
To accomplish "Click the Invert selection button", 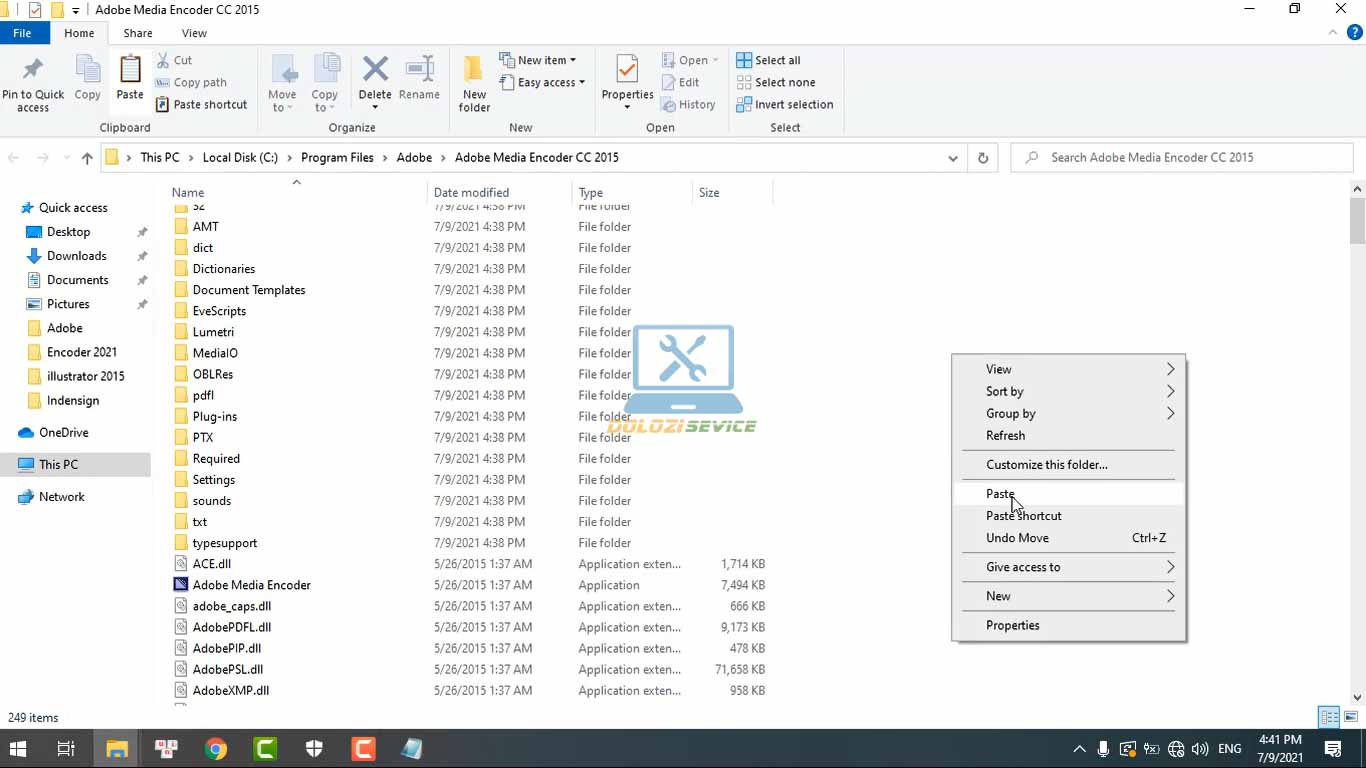I will point(786,104).
